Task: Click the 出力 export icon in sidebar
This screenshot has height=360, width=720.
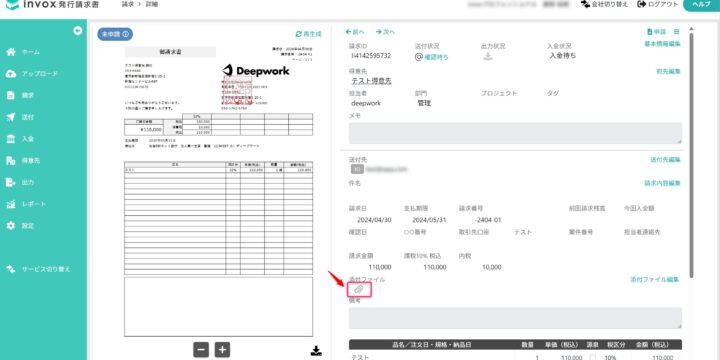Action: (11, 182)
